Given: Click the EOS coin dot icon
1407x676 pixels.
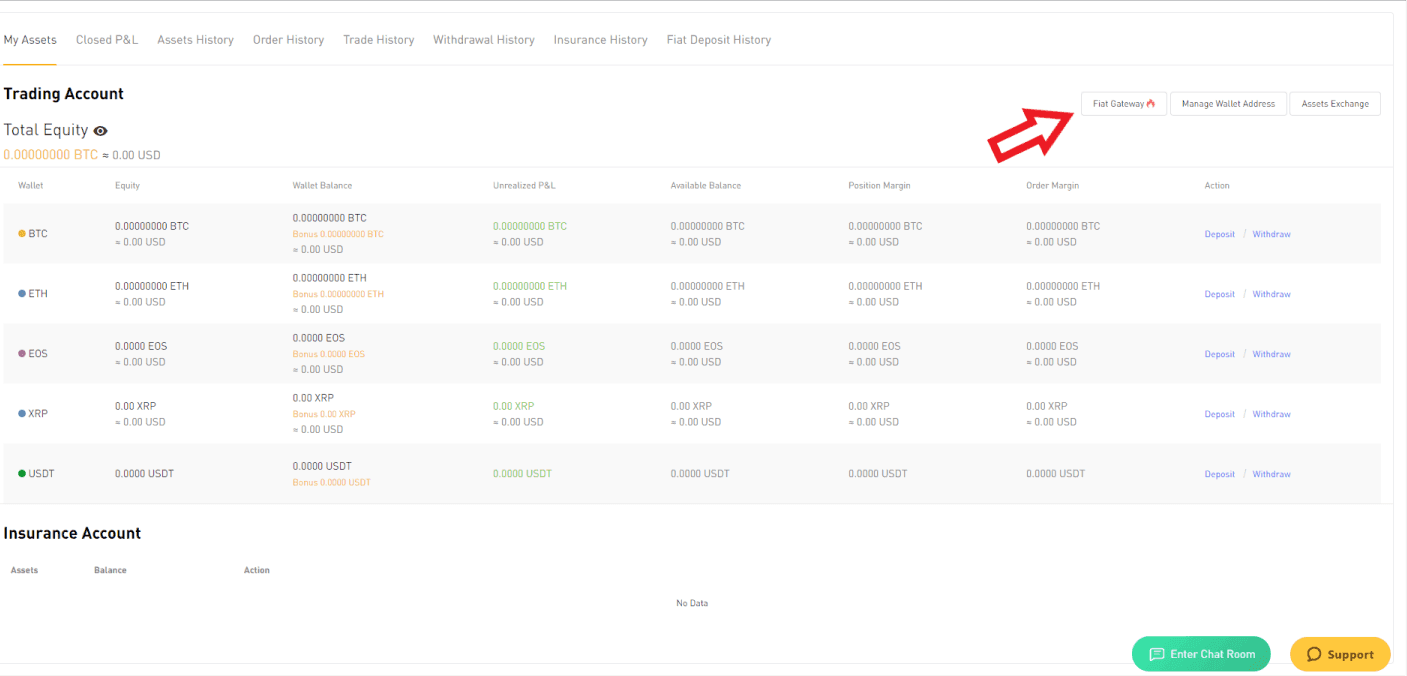Looking at the screenshot, I should pos(22,354).
